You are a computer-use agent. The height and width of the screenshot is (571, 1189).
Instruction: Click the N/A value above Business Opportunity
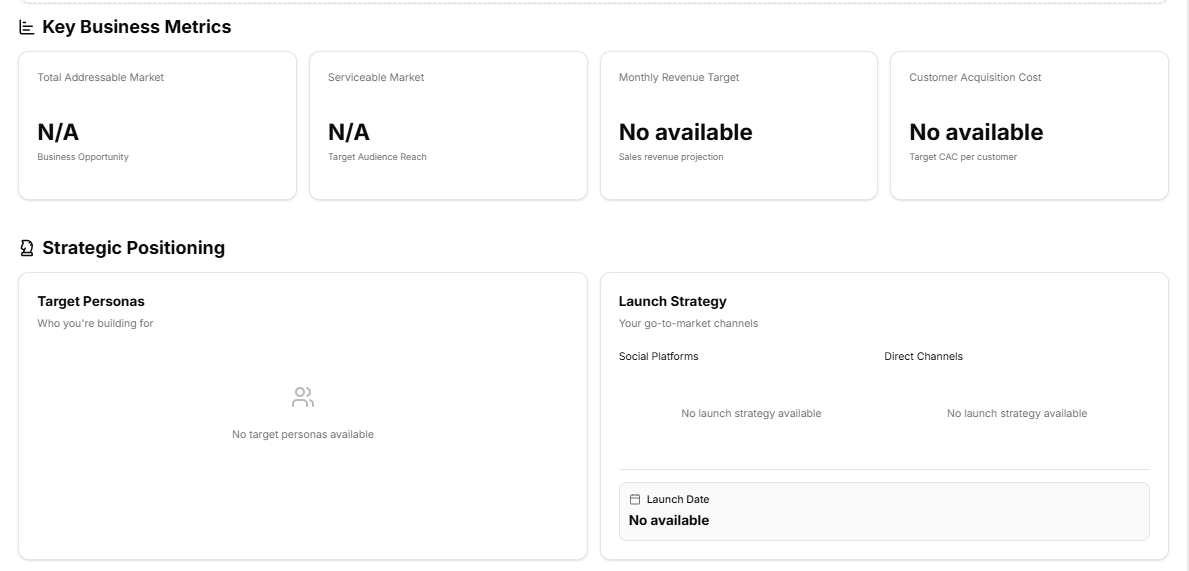(x=58, y=132)
